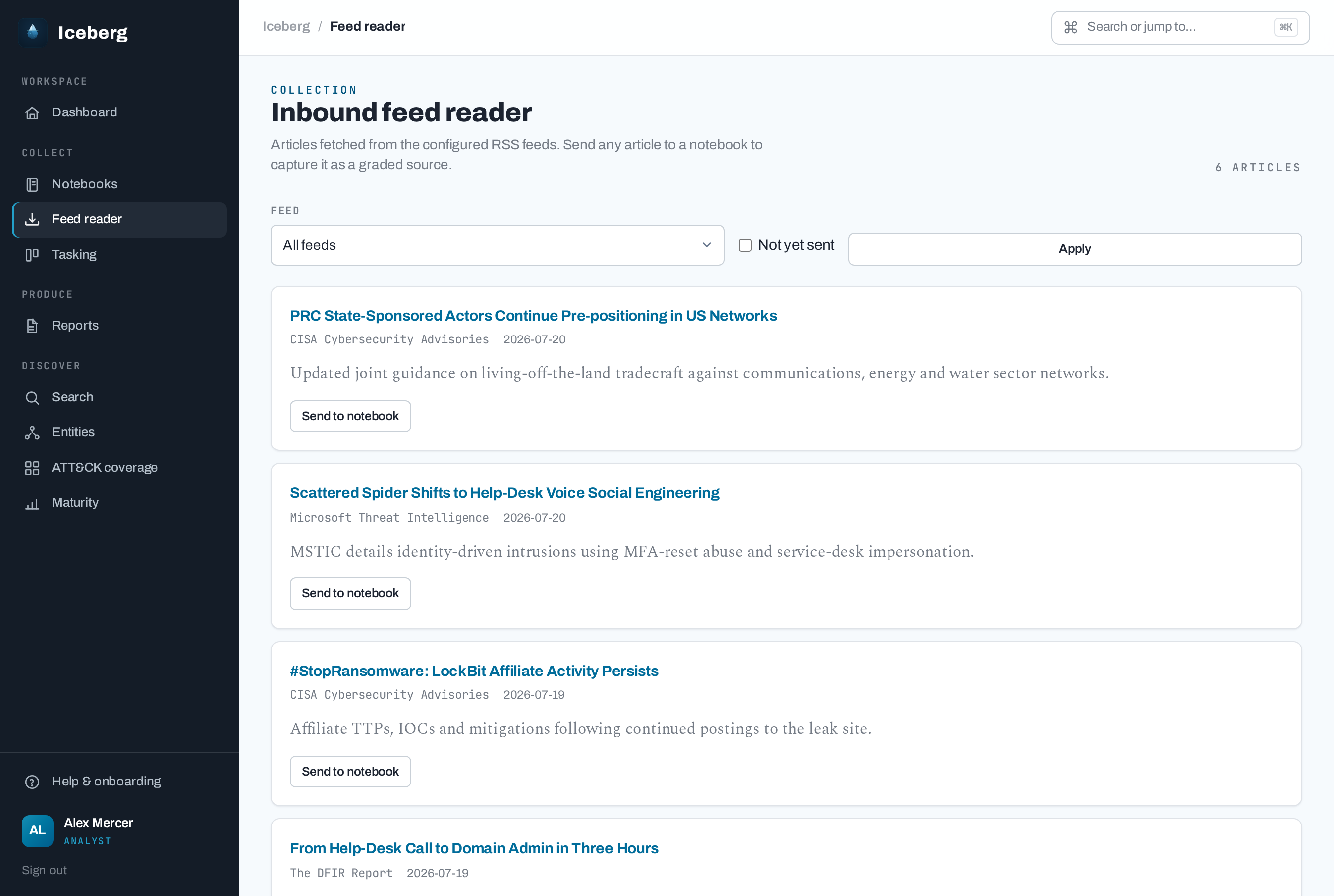Click the Reports document icon
This screenshot has height=896, width=1334.
tap(32, 326)
